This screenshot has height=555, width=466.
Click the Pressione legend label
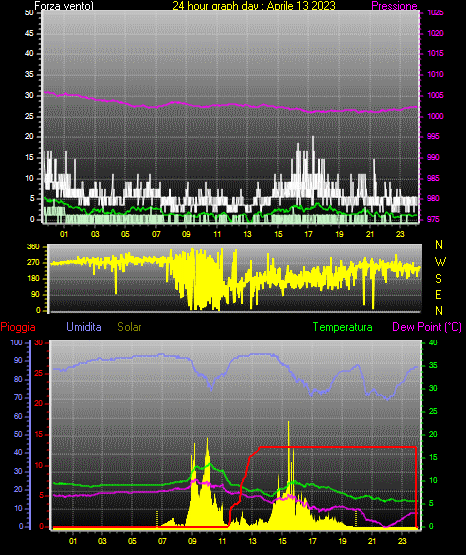coord(394,6)
